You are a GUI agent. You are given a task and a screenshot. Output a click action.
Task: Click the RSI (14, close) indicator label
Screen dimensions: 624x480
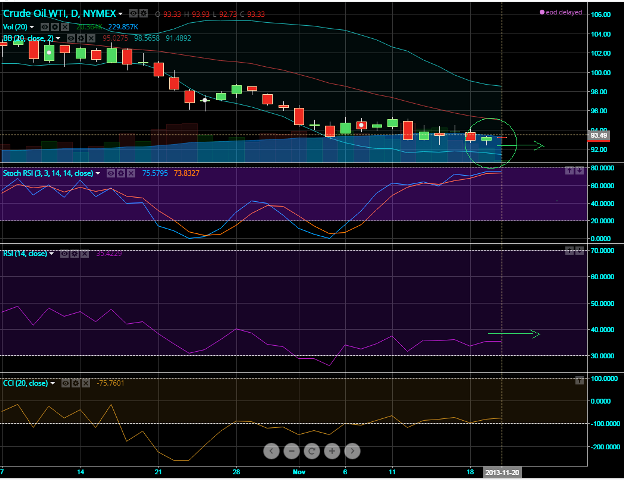[x=25, y=254]
